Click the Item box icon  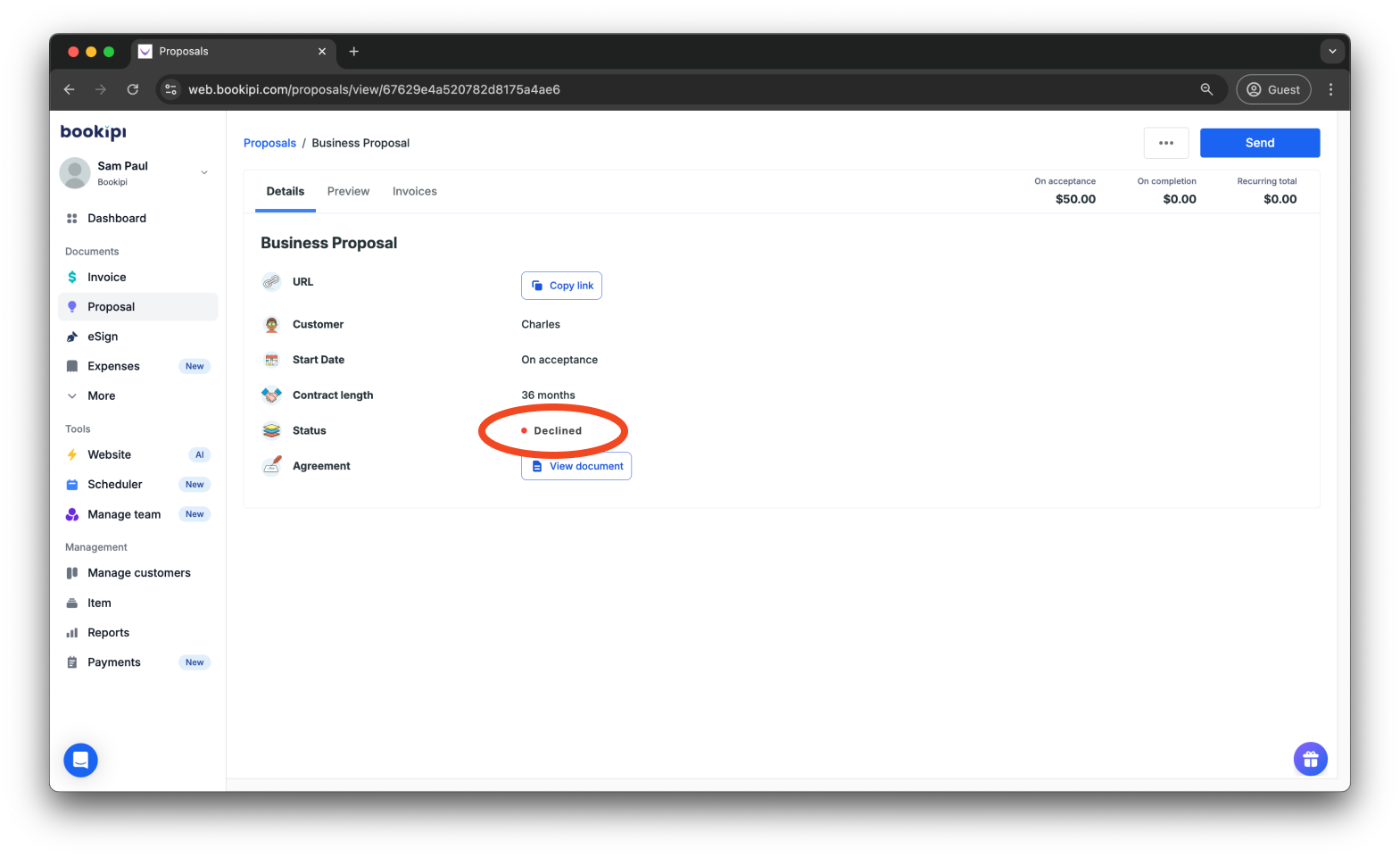click(72, 603)
